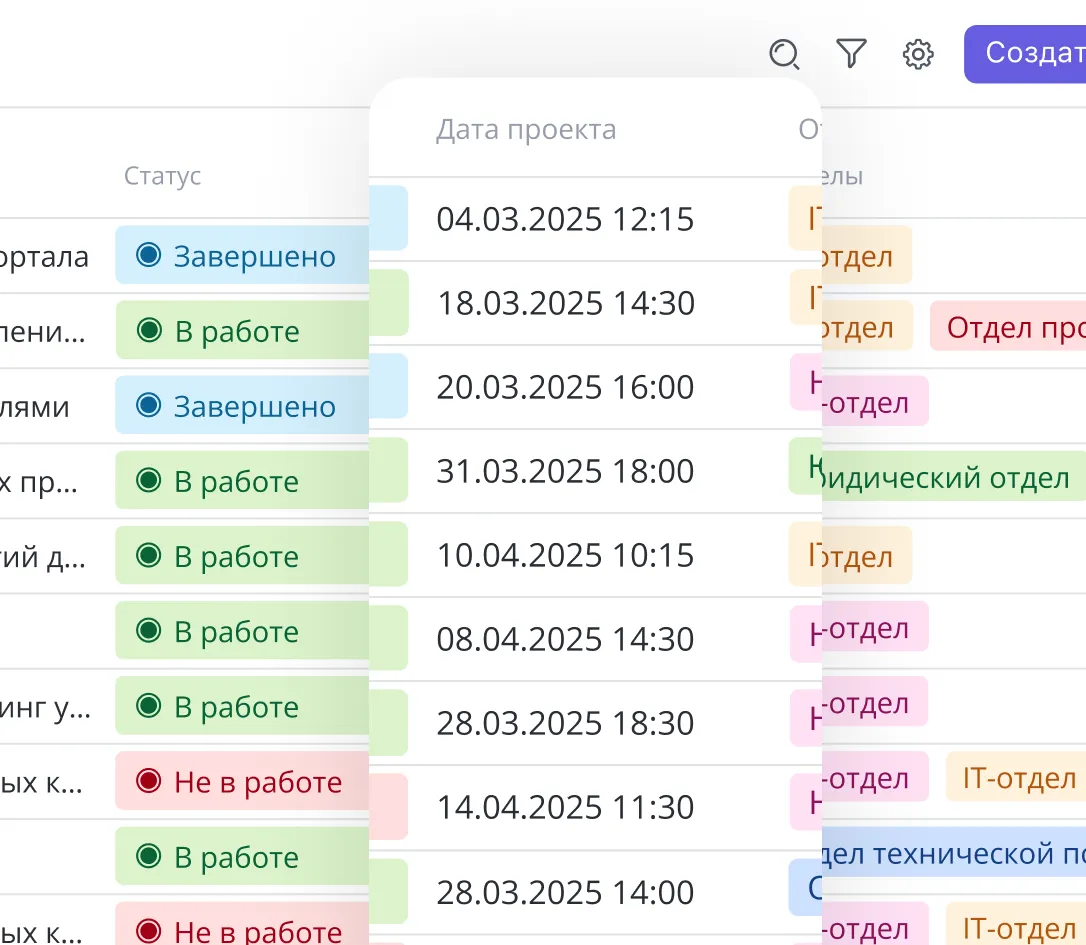Sort by the Статус column header
The image size is (1086, 945).
pyautogui.click(x=163, y=176)
